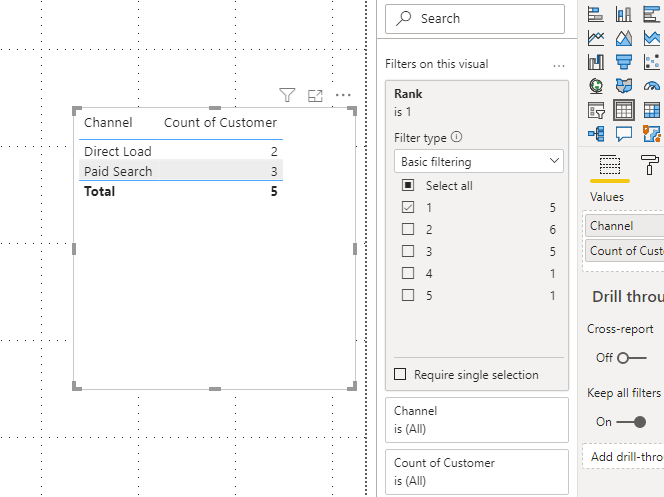
Task: Click the Filter type info icon
Action: 456,137
